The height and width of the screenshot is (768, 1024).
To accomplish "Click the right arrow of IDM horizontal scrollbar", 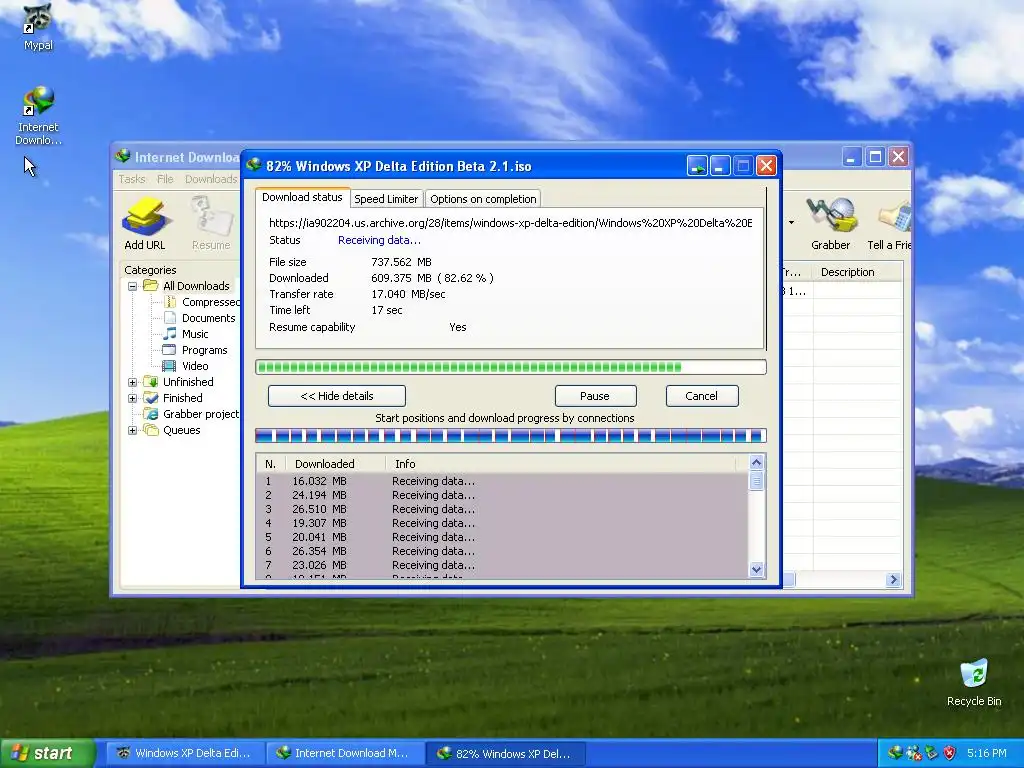I will click(893, 579).
